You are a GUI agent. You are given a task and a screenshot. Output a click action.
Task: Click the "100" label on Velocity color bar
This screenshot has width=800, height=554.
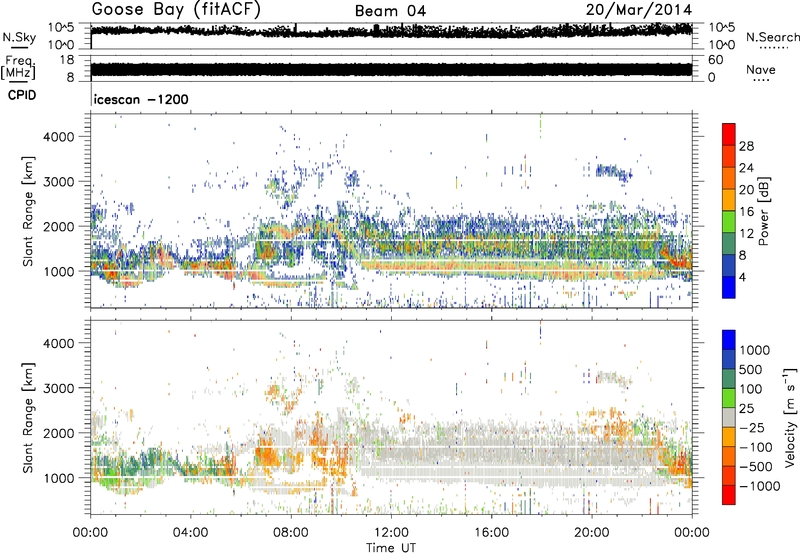point(750,389)
